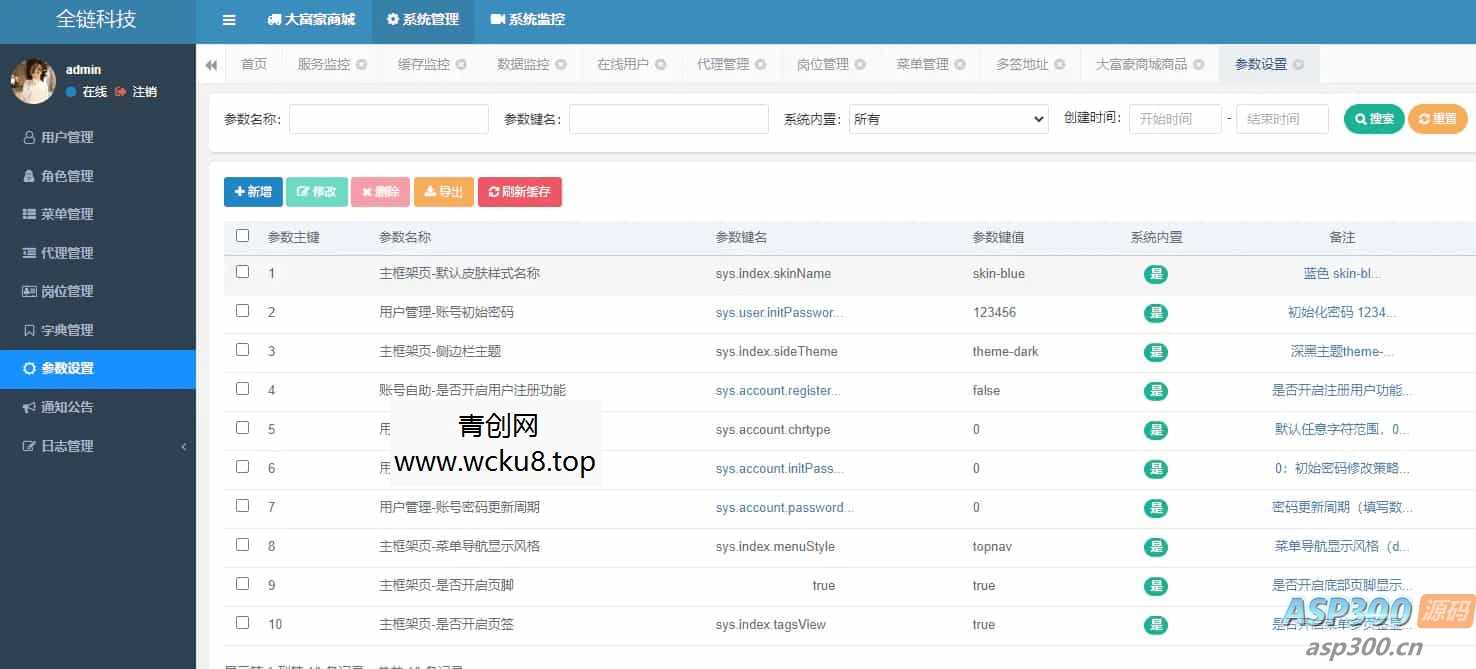Click inside the 参数名称 input field

tap(388, 118)
